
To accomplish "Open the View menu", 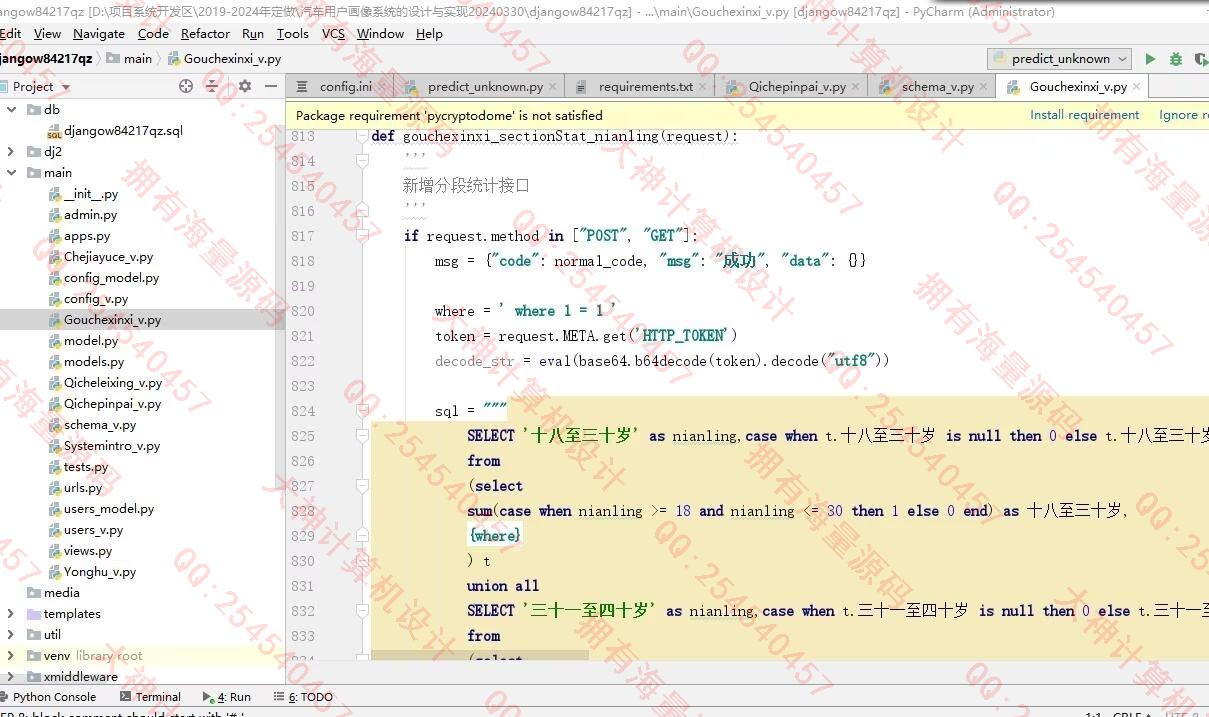I will point(47,33).
